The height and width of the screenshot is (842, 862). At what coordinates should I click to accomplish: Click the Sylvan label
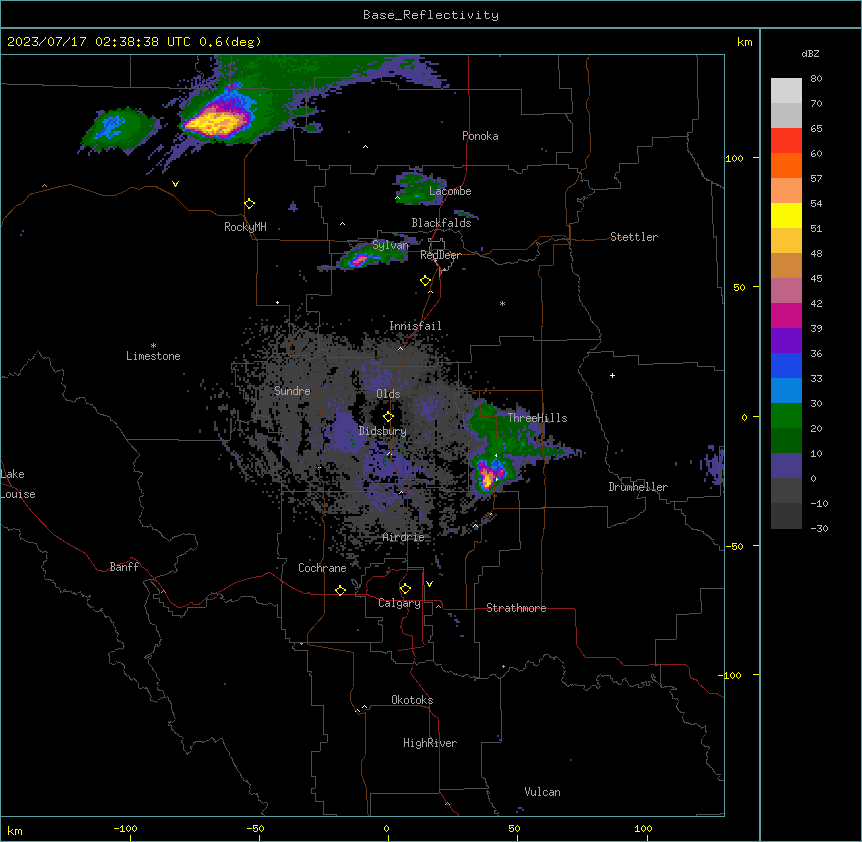390,245
